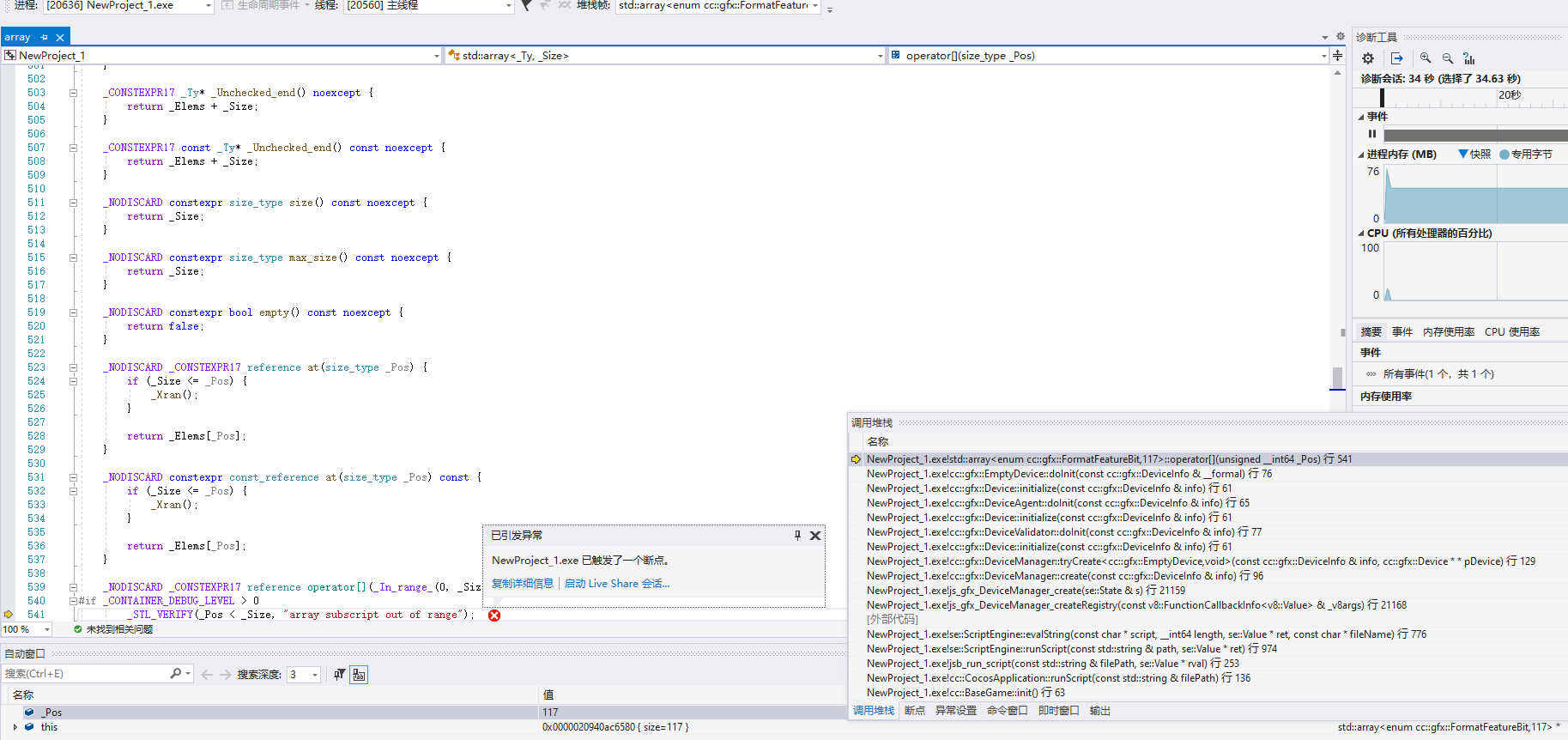The image size is (1568, 740).
Task: Switch to the CPU Usage tab
Action: click(1512, 331)
